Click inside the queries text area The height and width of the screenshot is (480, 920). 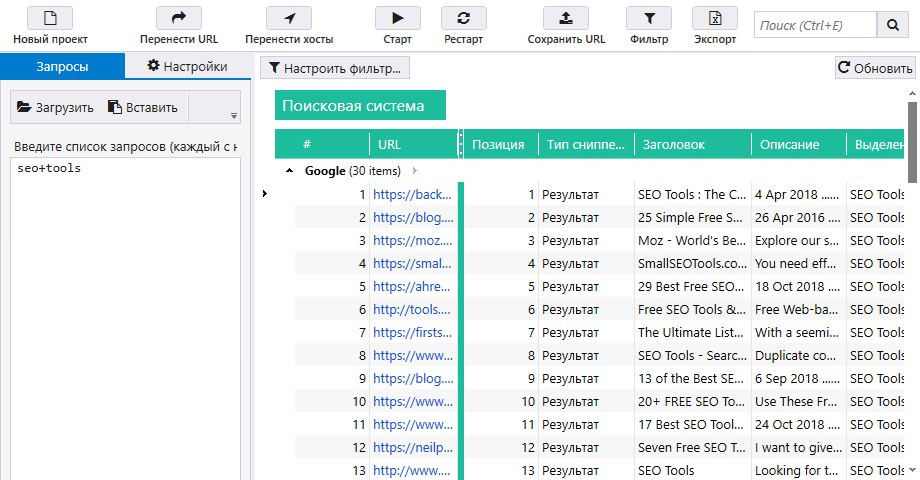click(x=125, y=319)
